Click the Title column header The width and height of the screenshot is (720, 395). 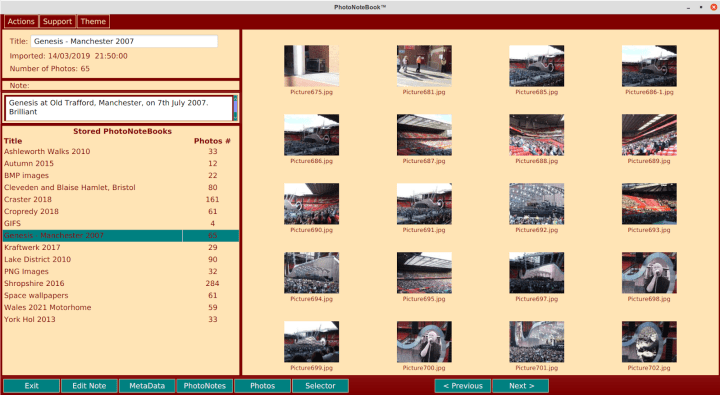[13, 141]
